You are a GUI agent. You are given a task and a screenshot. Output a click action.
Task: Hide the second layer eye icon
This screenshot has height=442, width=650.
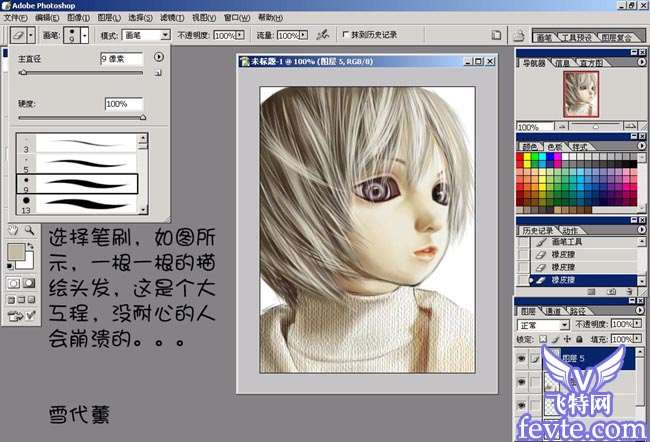click(x=521, y=381)
